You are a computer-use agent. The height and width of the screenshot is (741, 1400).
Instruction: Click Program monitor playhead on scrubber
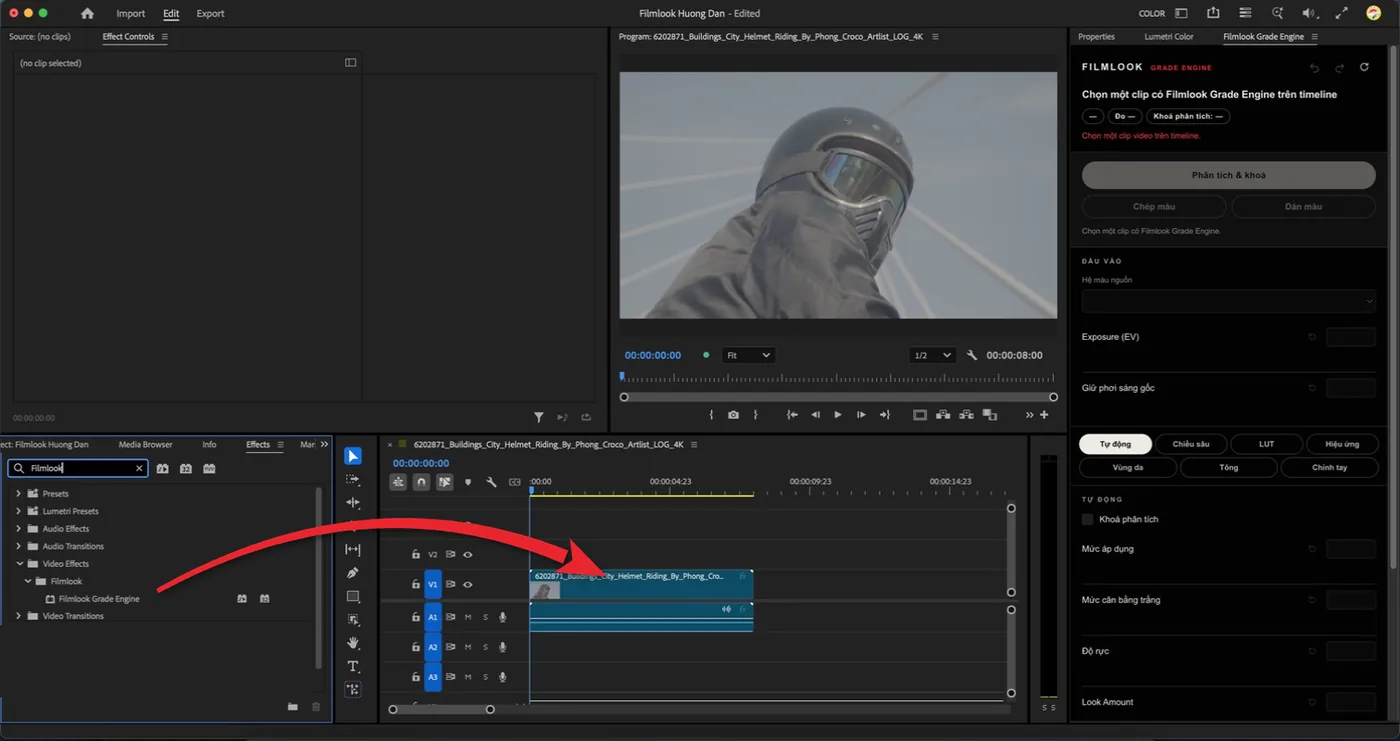tap(622, 377)
